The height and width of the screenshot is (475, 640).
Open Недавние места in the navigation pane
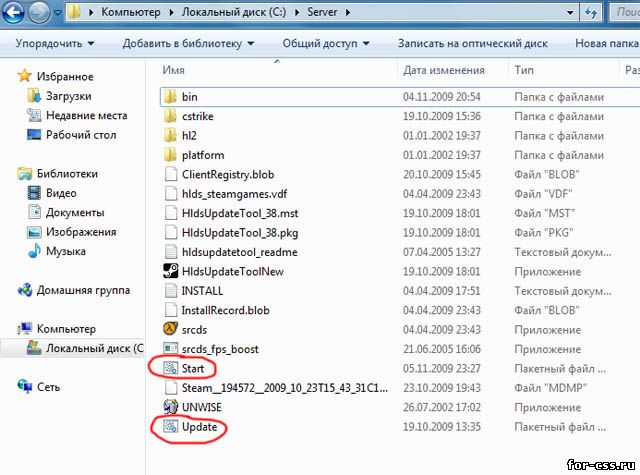pos(87,115)
